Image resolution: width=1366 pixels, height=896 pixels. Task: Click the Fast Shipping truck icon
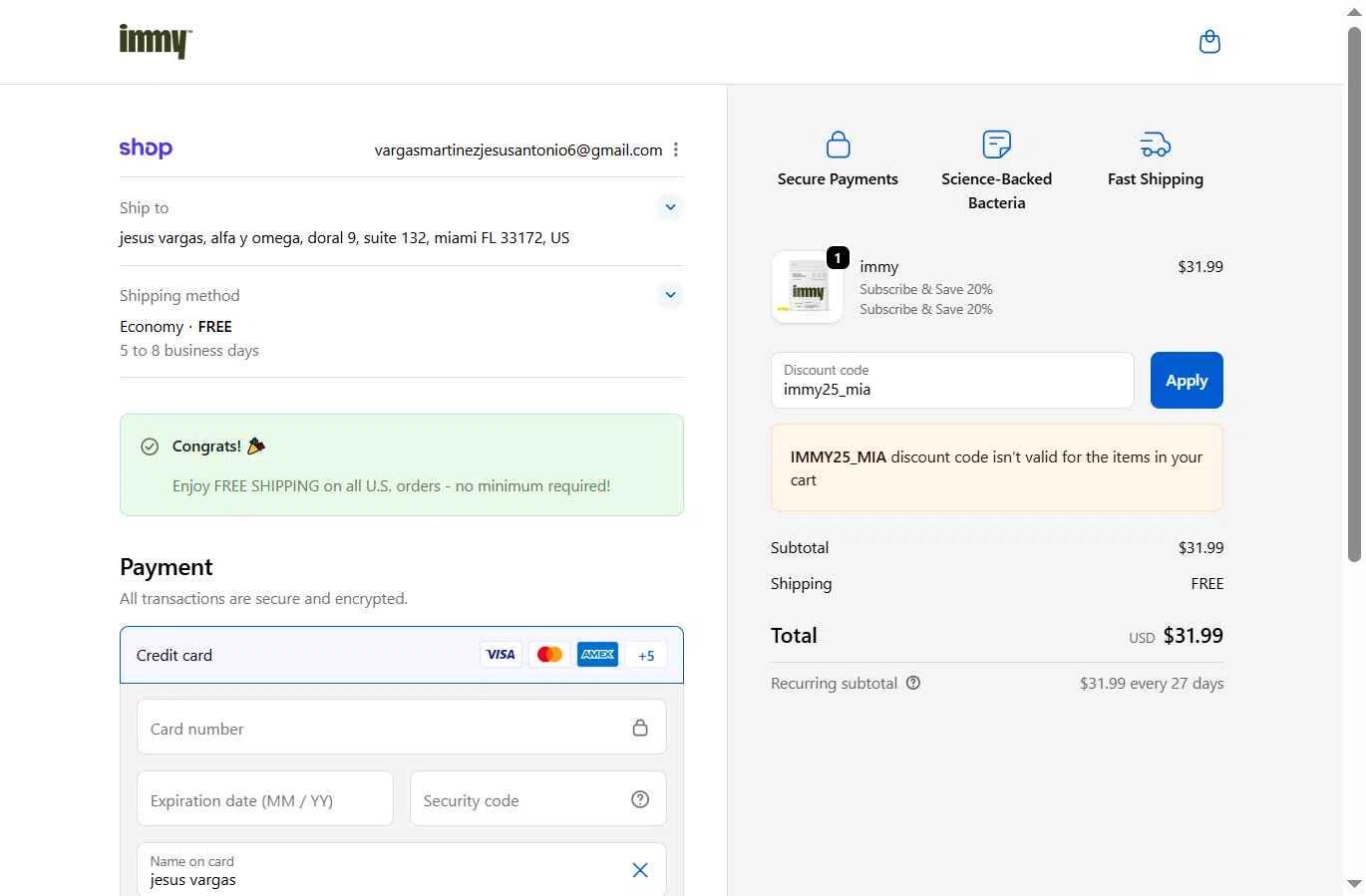1155,145
